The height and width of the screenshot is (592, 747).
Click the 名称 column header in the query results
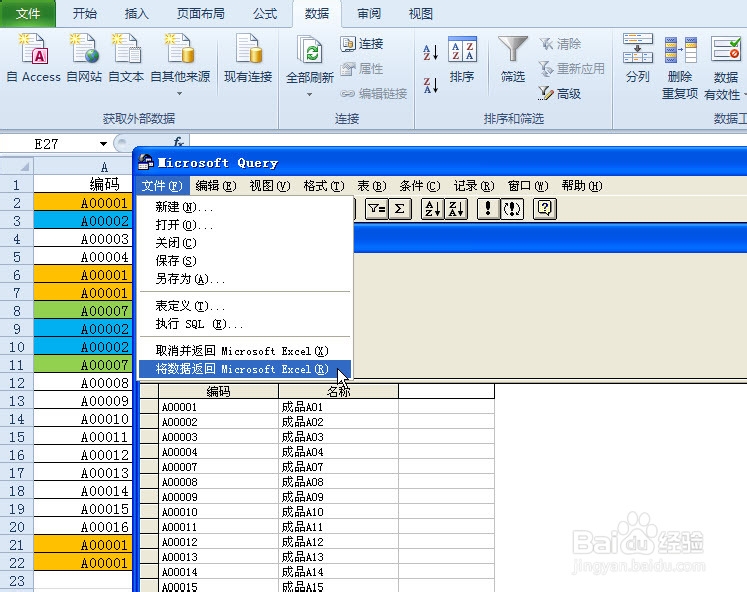[x=338, y=391]
